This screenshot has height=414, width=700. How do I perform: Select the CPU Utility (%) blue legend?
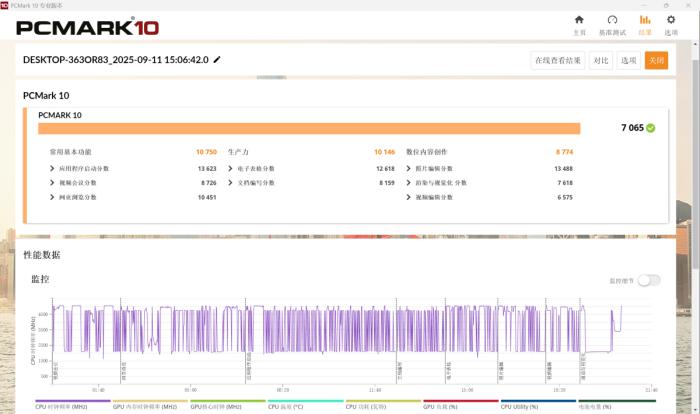click(538, 405)
